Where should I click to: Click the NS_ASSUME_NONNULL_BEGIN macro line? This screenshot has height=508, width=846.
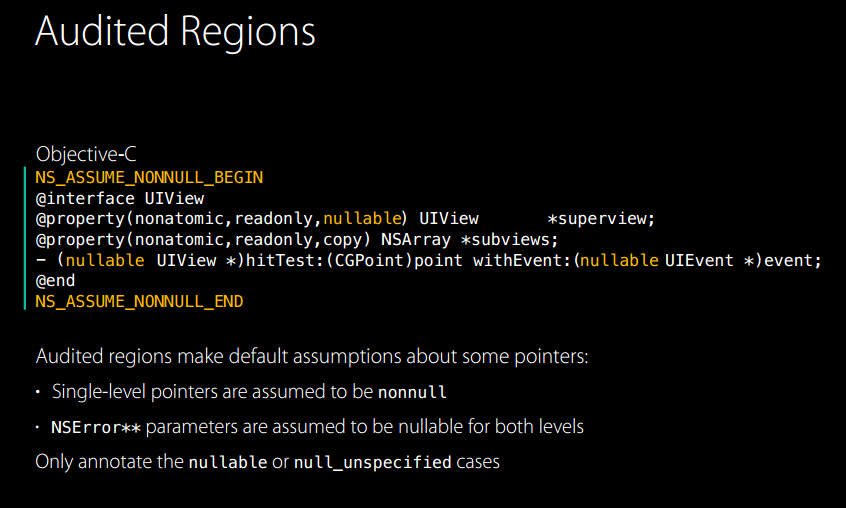tap(149, 177)
